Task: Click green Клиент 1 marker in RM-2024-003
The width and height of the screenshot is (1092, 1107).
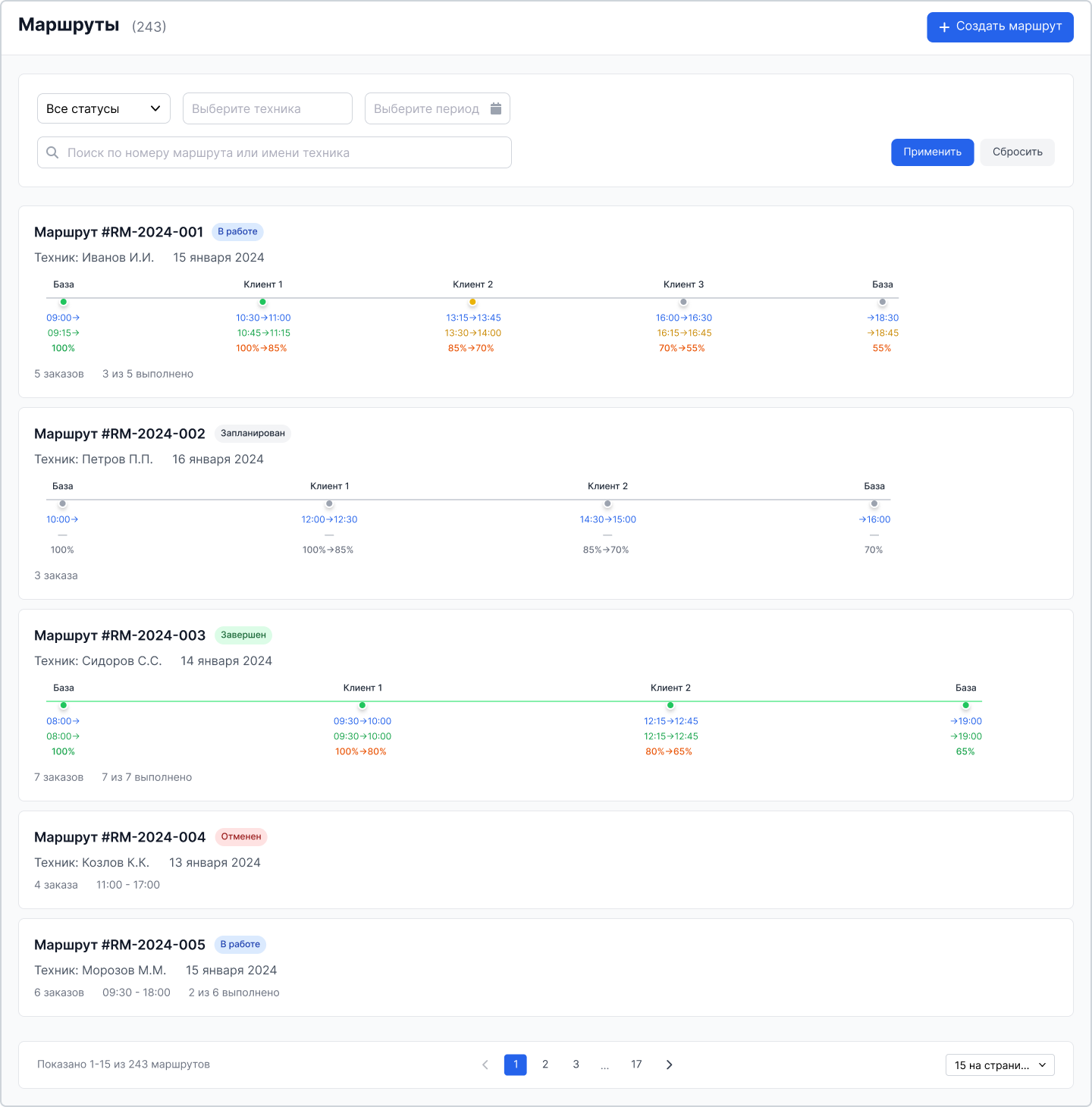Action: tap(362, 705)
